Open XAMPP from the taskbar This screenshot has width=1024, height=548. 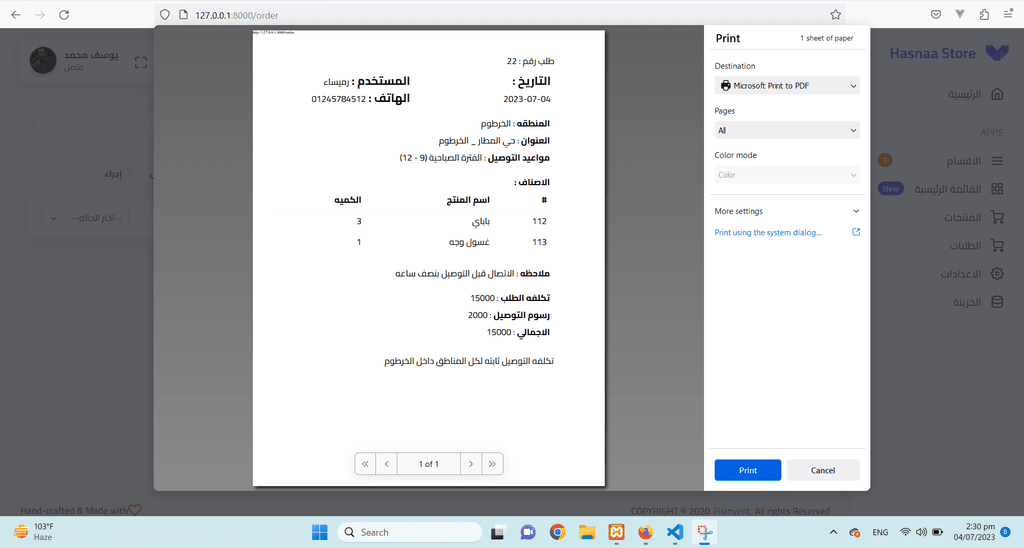tap(616, 532)
